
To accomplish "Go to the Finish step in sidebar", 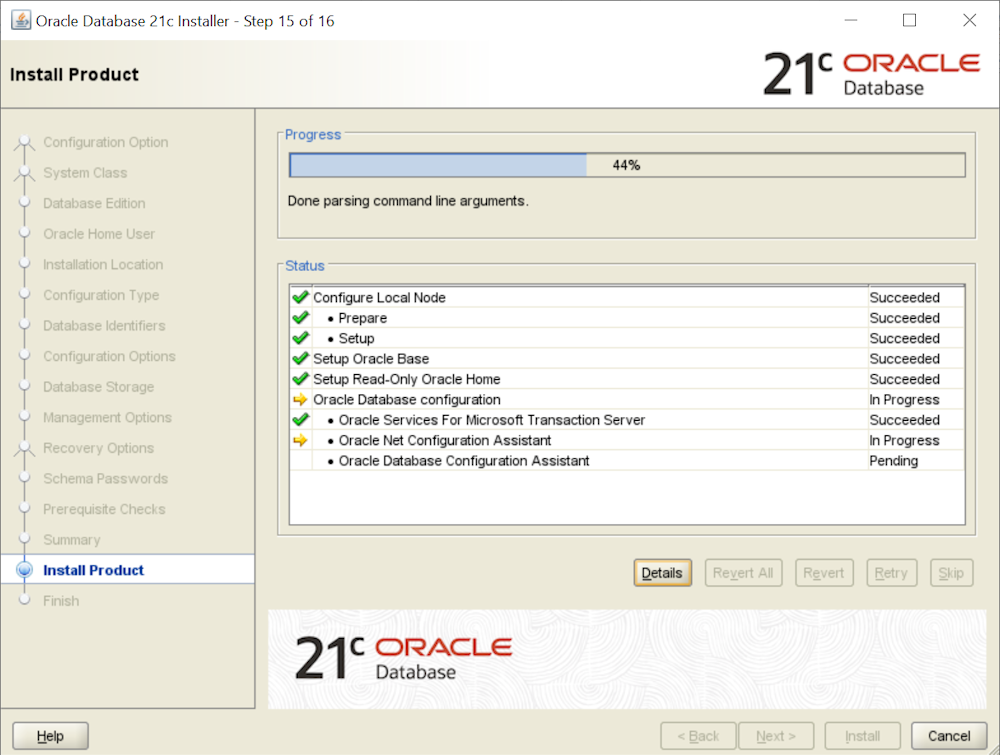I will [61, 601].
